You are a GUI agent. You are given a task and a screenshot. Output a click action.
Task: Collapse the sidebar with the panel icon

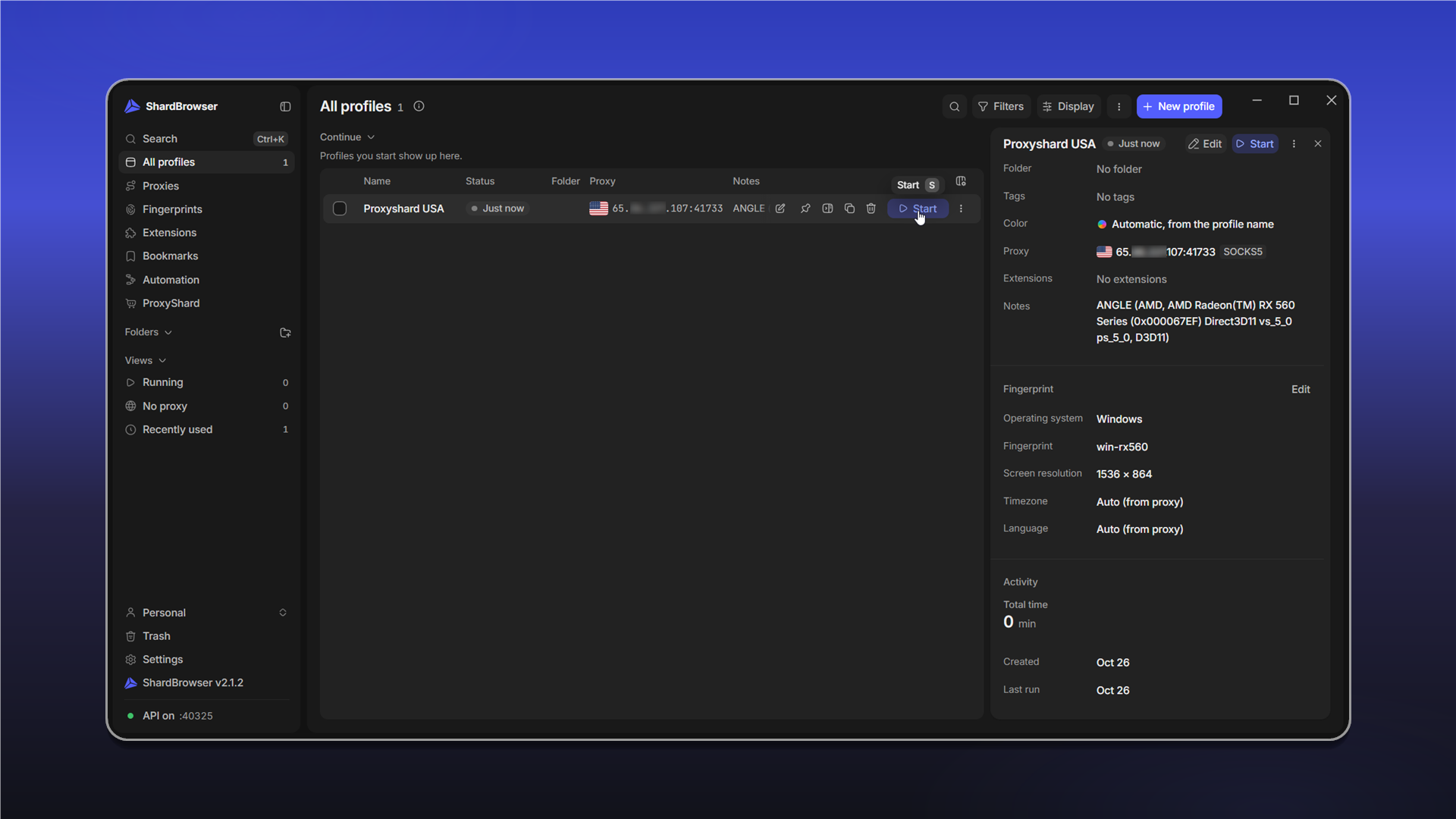point(285,107)
